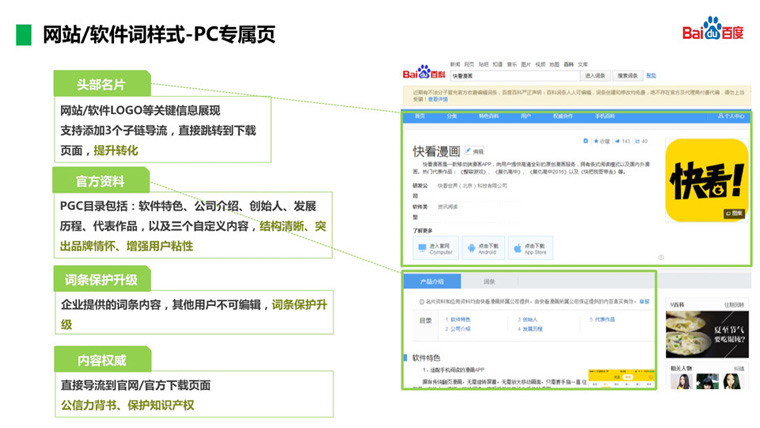760x428 pixels.
Task: Click the 图片 link above the search box
Action: pos(526,64)
